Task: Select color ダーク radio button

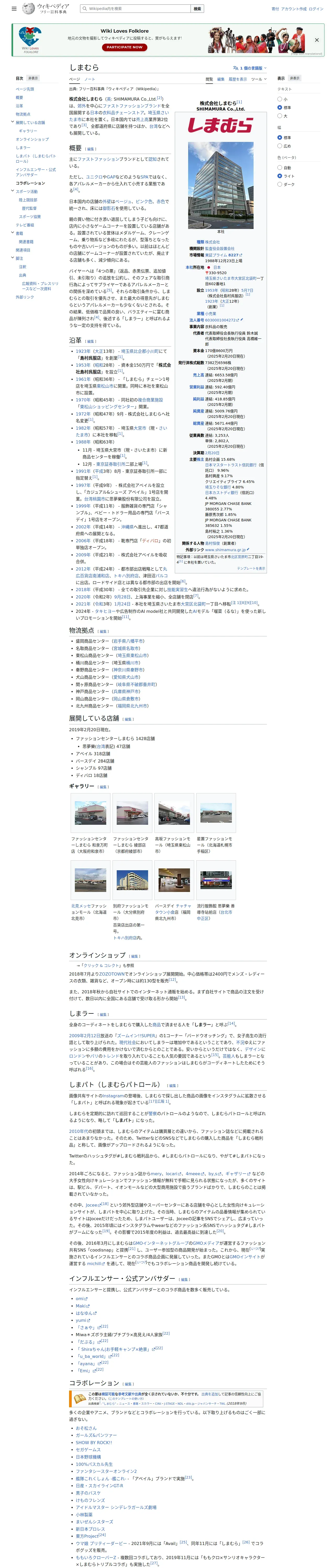Action: pyautogui.click(x=280, y=185)
